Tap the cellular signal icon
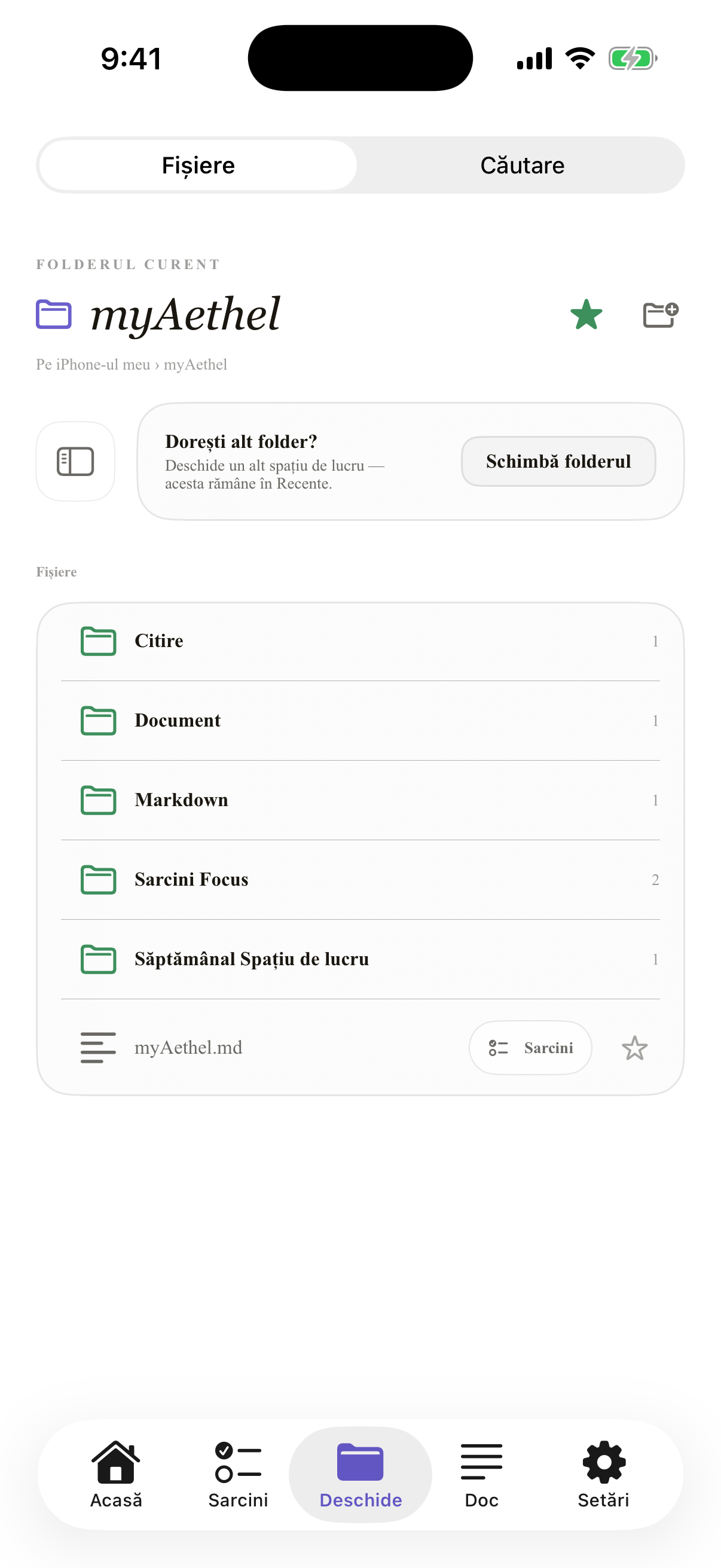The width and height of the screenshot is (721, 1568). pos(534,59)
